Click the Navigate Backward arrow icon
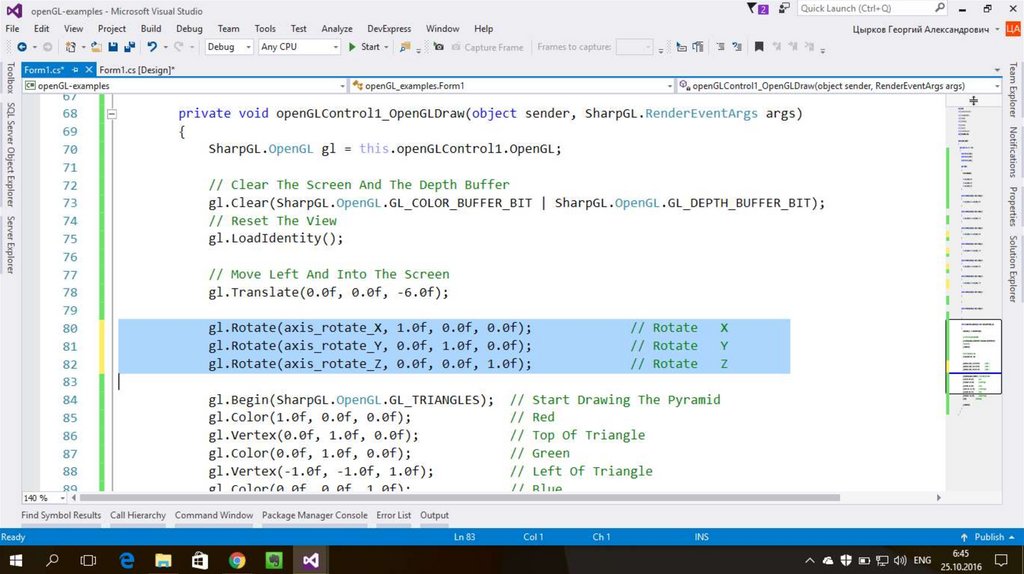The image size is (1024, 574). point(21,47)
